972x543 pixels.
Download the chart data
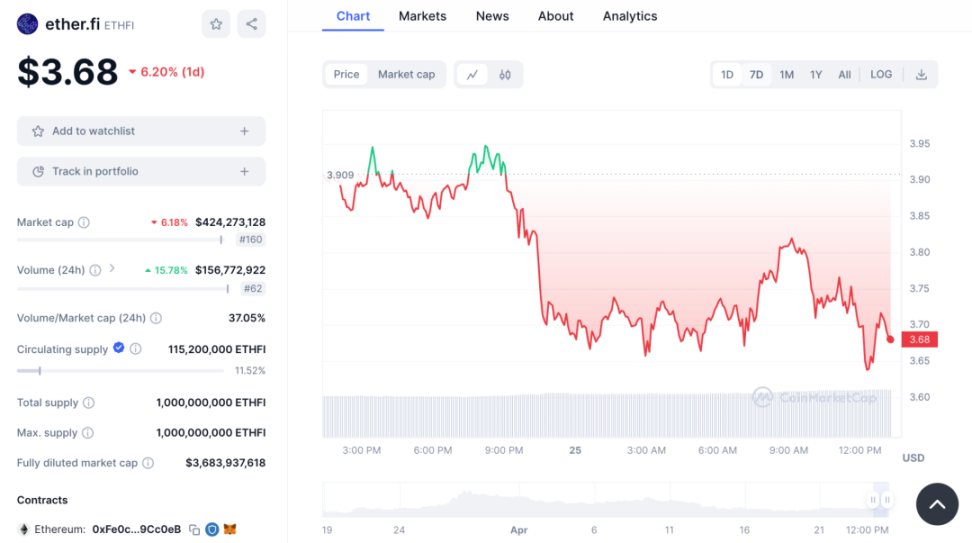[x=921, y=74]
